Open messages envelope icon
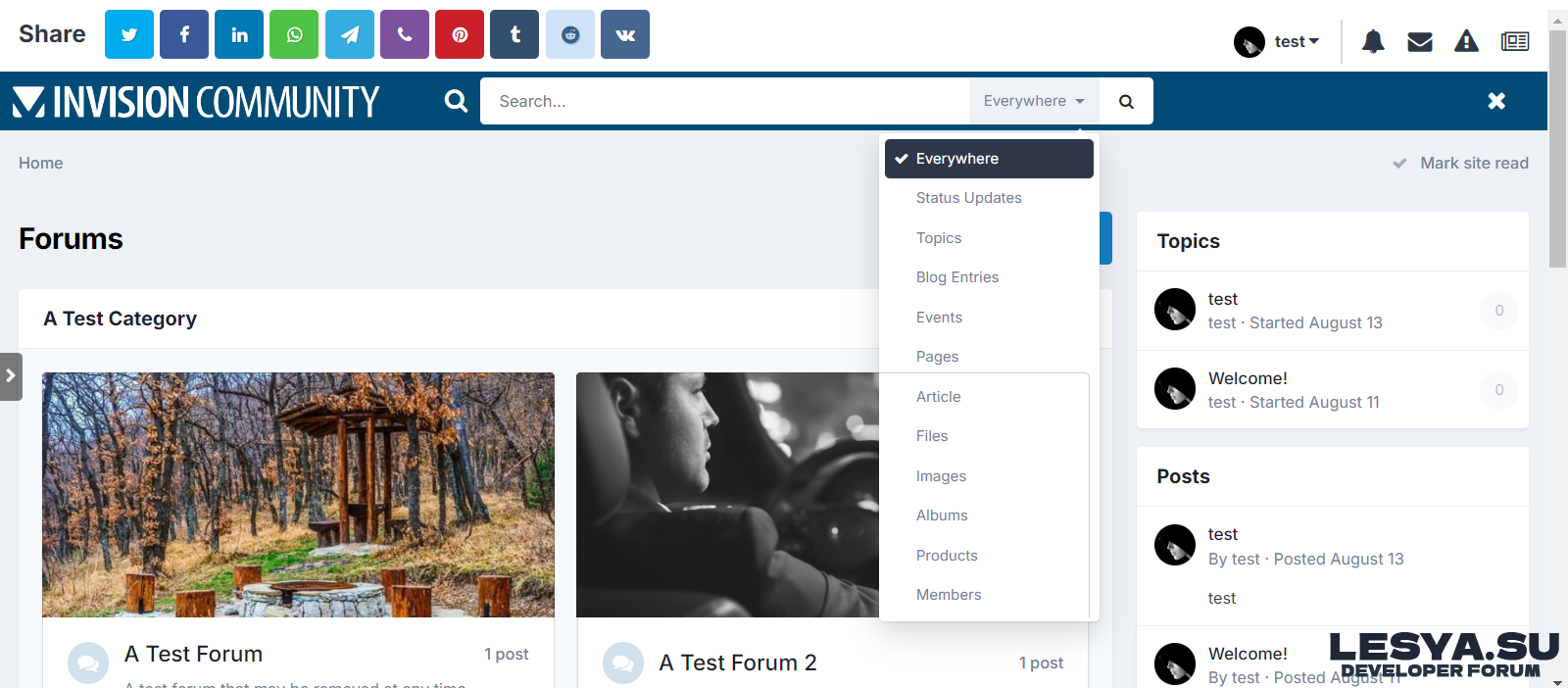The image size is (1568, 688). point(1420,41)
